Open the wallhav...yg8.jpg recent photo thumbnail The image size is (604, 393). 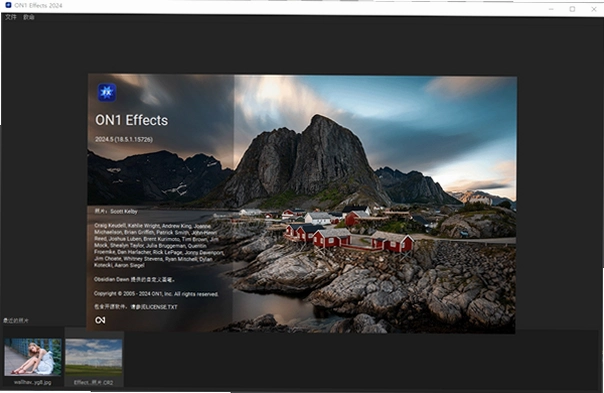[33, 357]
